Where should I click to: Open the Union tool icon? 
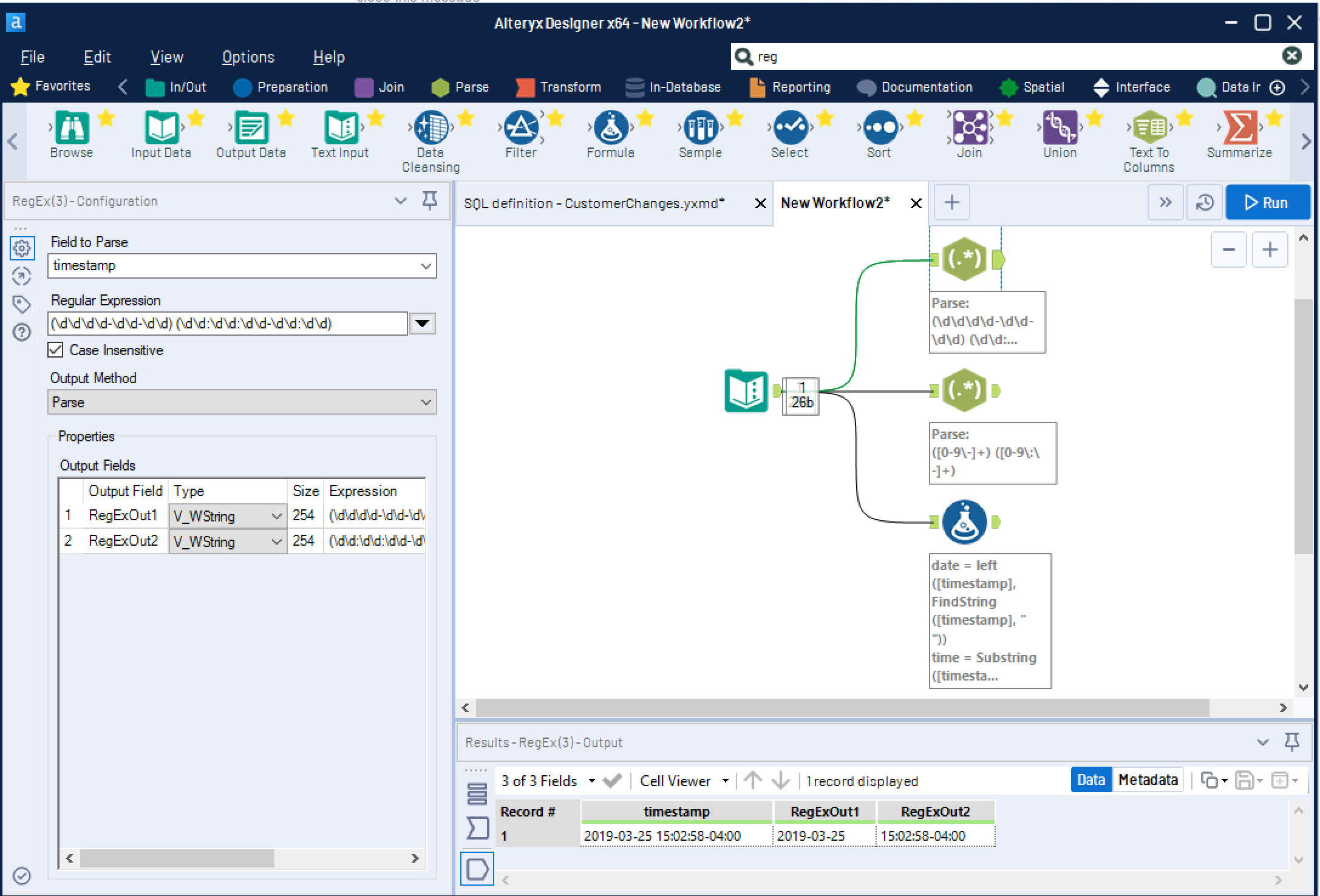(1060, 128)
